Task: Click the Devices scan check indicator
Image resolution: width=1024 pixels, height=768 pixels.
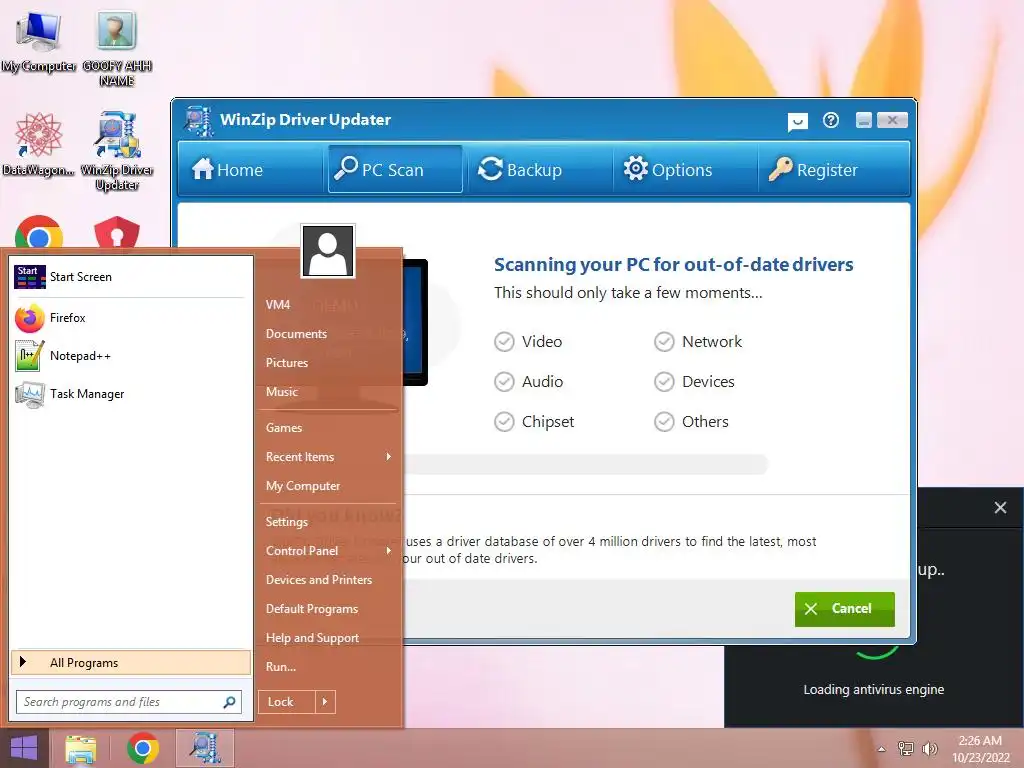Action: click(664, 381)
